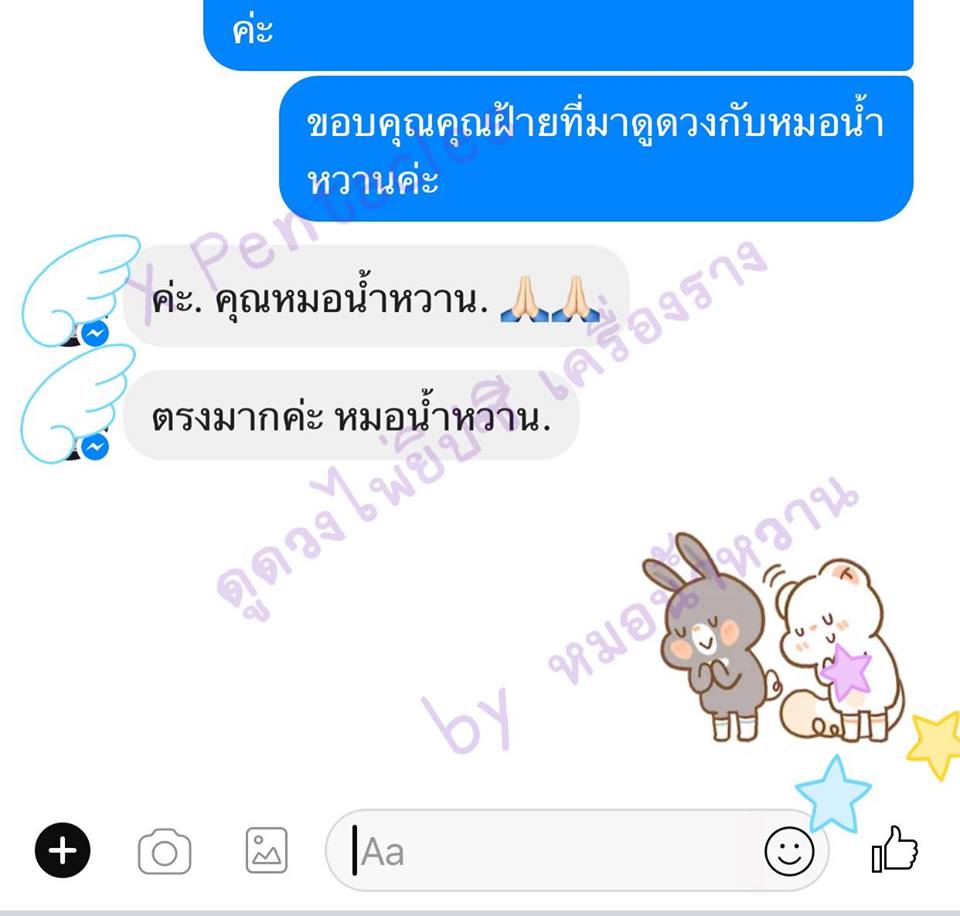Open the emoji smiley picker

(x=789, y=851)
